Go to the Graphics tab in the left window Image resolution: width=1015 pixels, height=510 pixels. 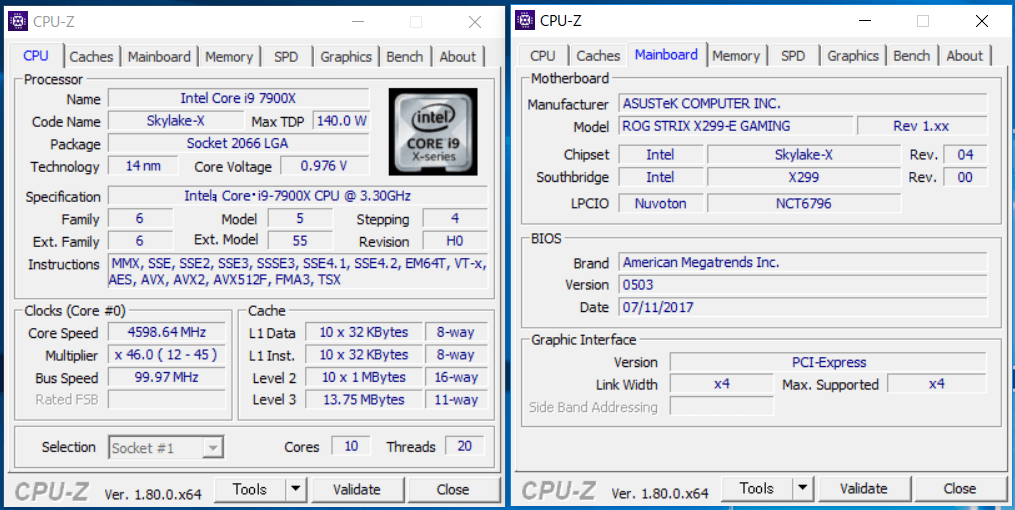pyautogui.click(x=346, y=56)
